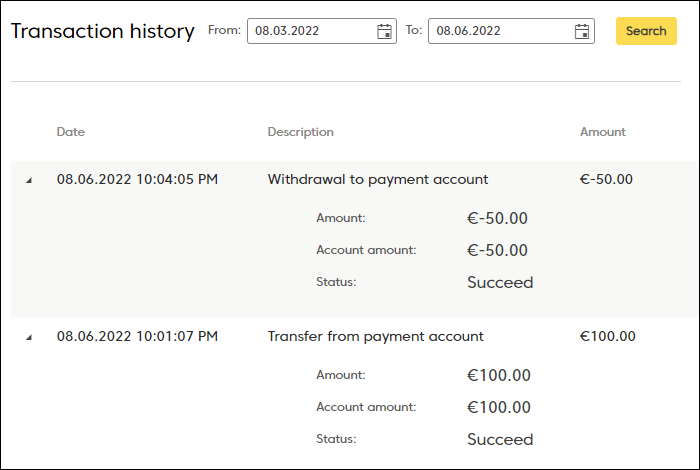Select the 10:04:05 PM transaction date
The height and width of the screenshot is (470, 700).
coord(137,179)
